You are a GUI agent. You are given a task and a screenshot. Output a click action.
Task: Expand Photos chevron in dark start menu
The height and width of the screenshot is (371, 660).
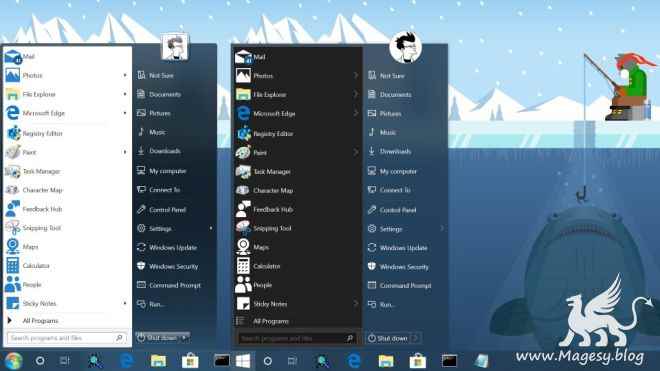click(x=356, y=75)
